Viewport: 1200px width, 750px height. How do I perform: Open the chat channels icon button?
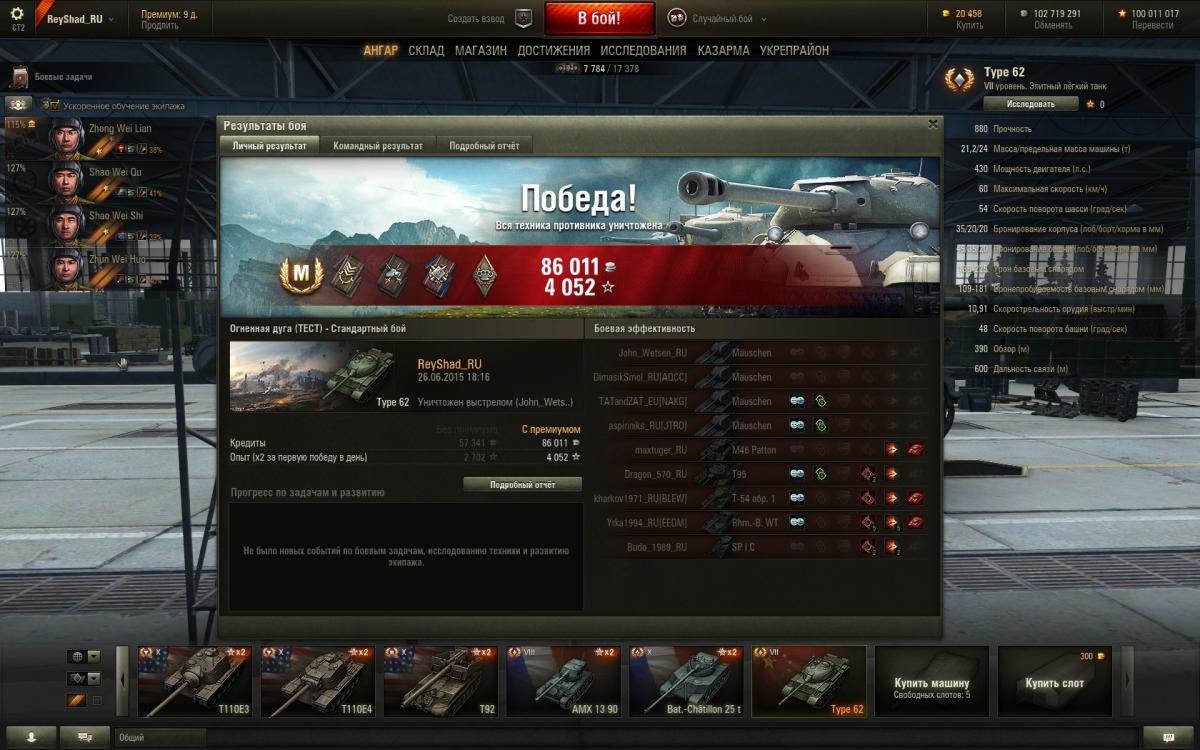84,737
